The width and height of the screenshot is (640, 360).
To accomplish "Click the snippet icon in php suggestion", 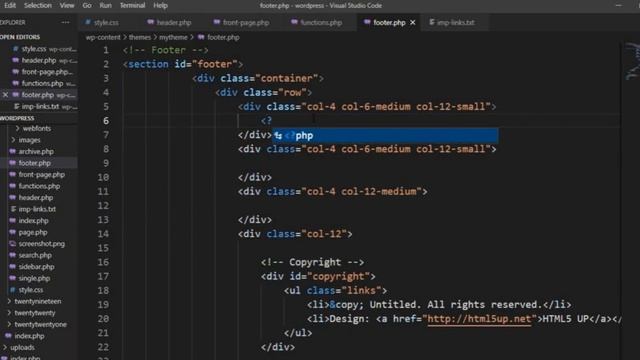I will (278, 136).
